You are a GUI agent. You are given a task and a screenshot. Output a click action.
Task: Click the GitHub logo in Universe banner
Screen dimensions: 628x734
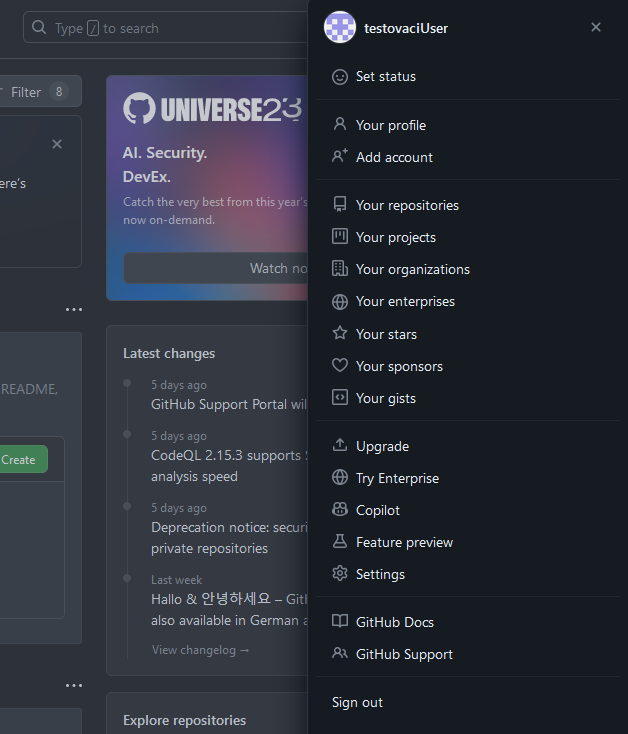[x=139, y=108]
